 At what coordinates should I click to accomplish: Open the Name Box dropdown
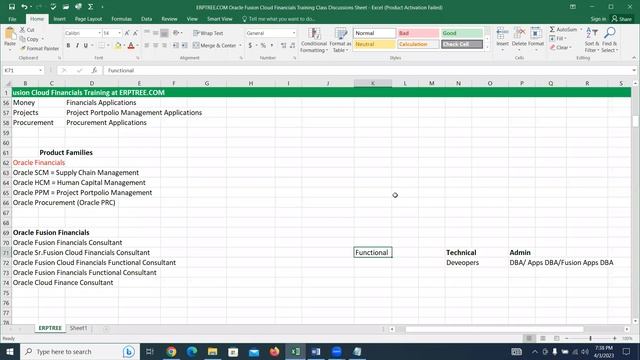[x=40, y=71]
